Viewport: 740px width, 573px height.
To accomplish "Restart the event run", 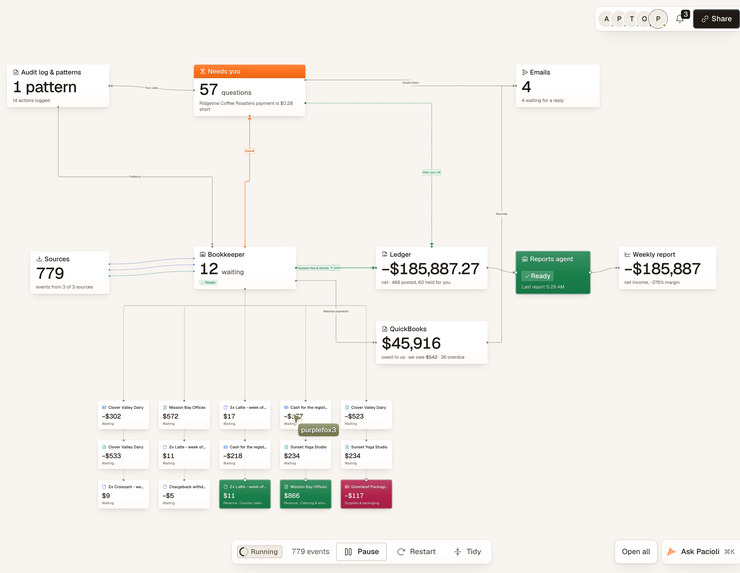I will click(x=416, y=552).
